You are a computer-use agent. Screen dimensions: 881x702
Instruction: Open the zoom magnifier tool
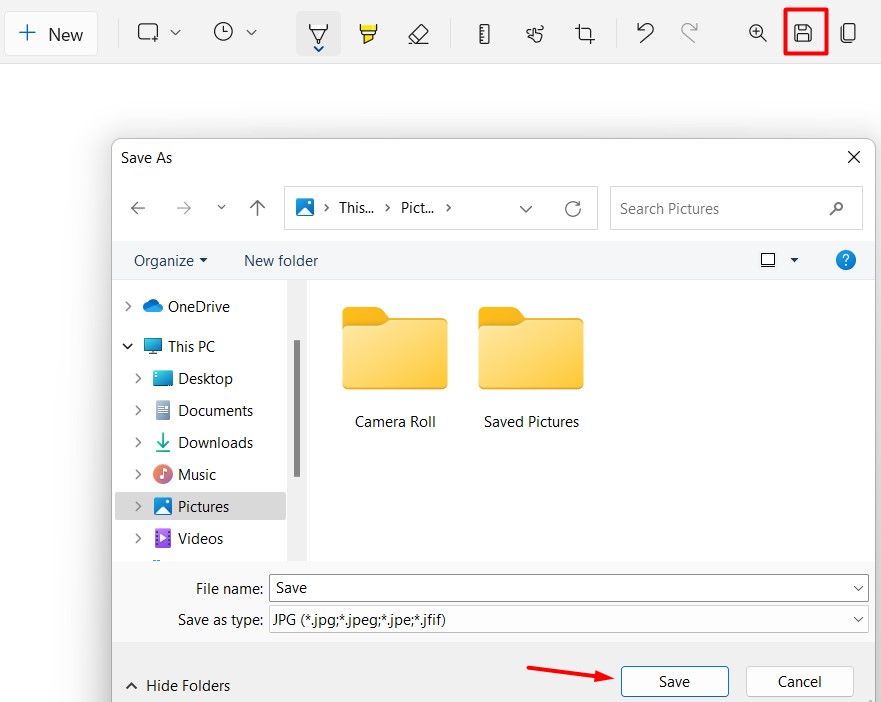click(x=758, y=33)
